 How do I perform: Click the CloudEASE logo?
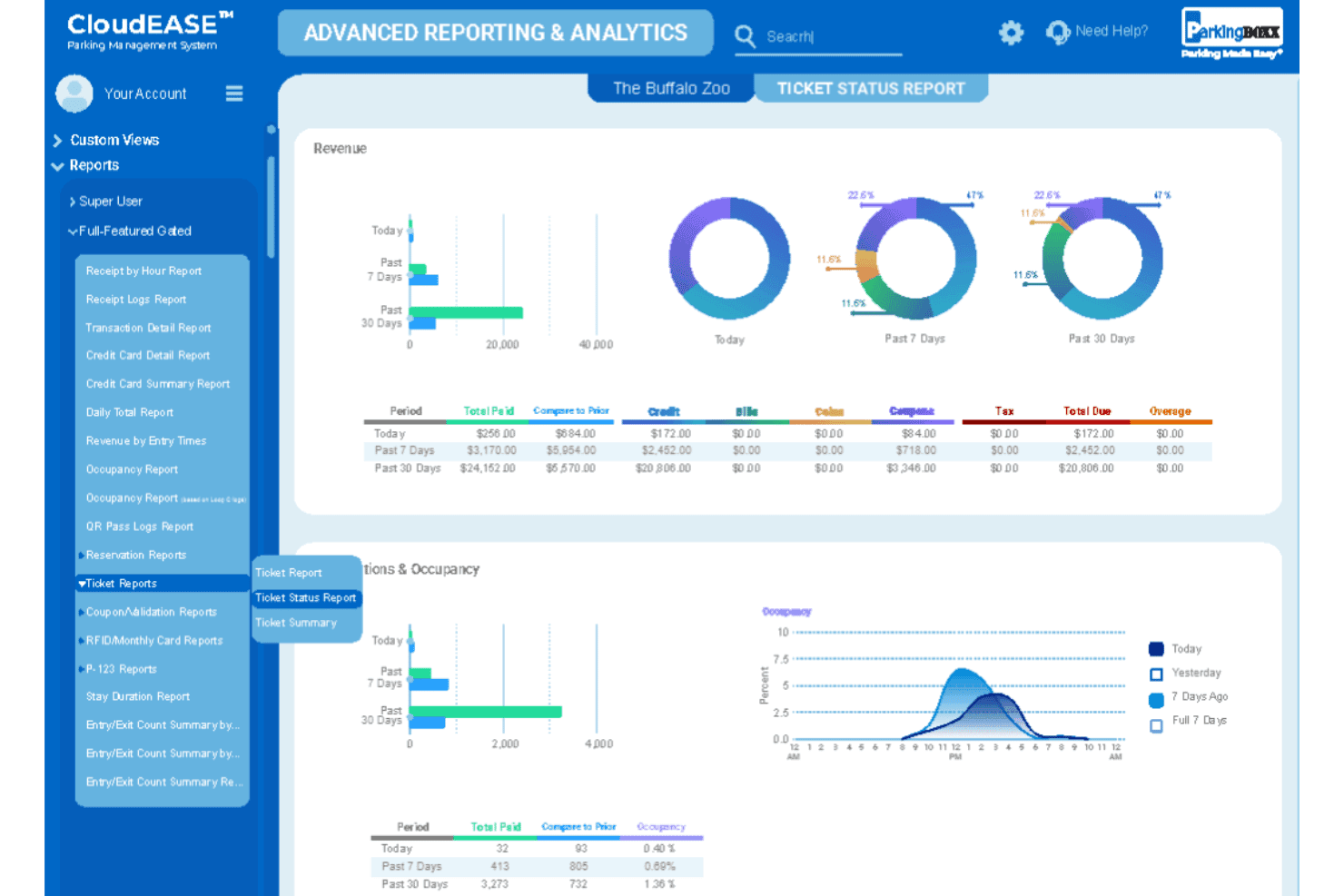[x=150, y=31]
